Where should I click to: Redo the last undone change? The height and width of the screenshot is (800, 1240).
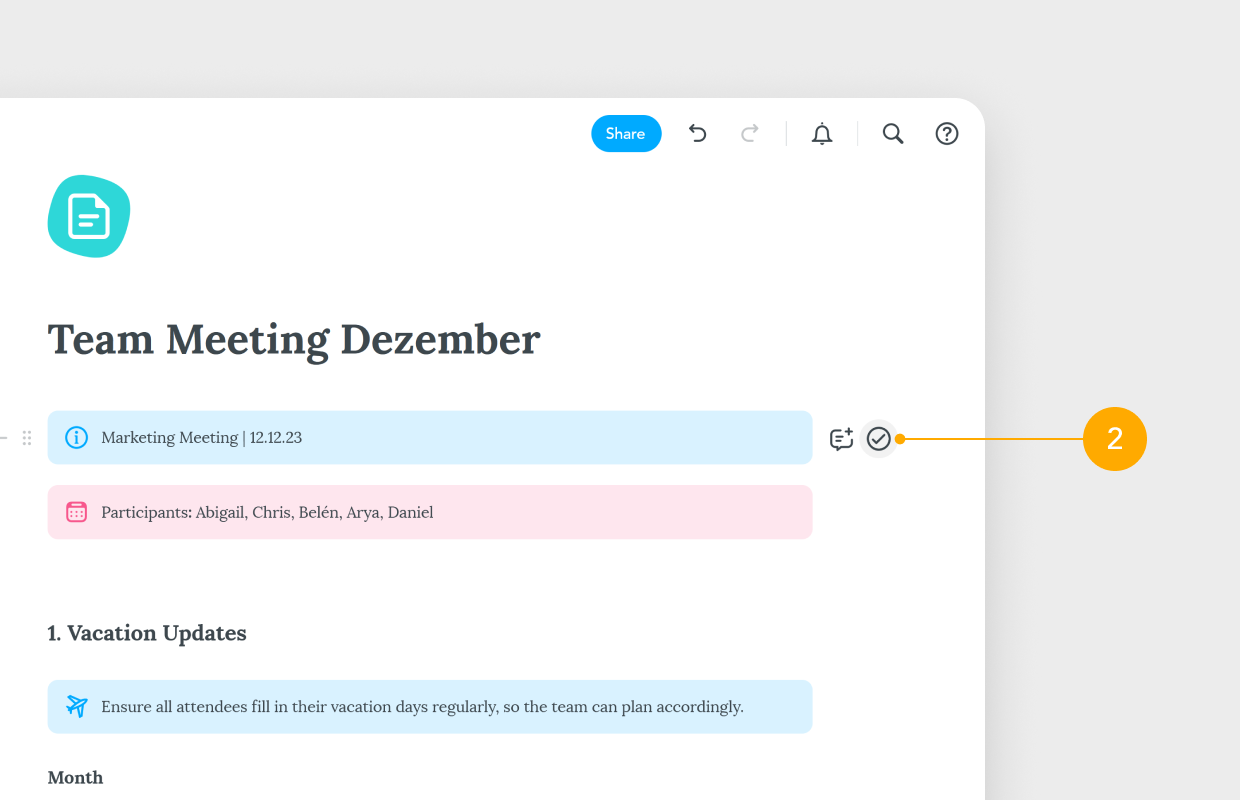pyautogui.click(x=749, y=134)
